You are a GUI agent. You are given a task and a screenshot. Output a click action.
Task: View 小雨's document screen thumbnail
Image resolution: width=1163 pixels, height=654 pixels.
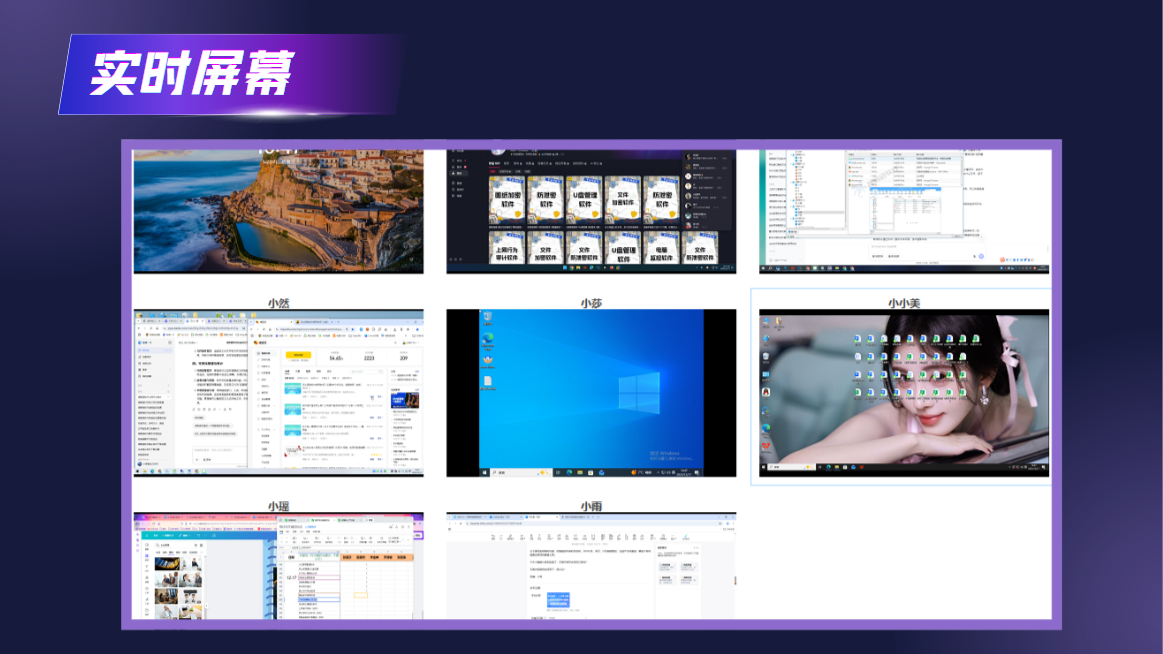click(x=591, y=566)
